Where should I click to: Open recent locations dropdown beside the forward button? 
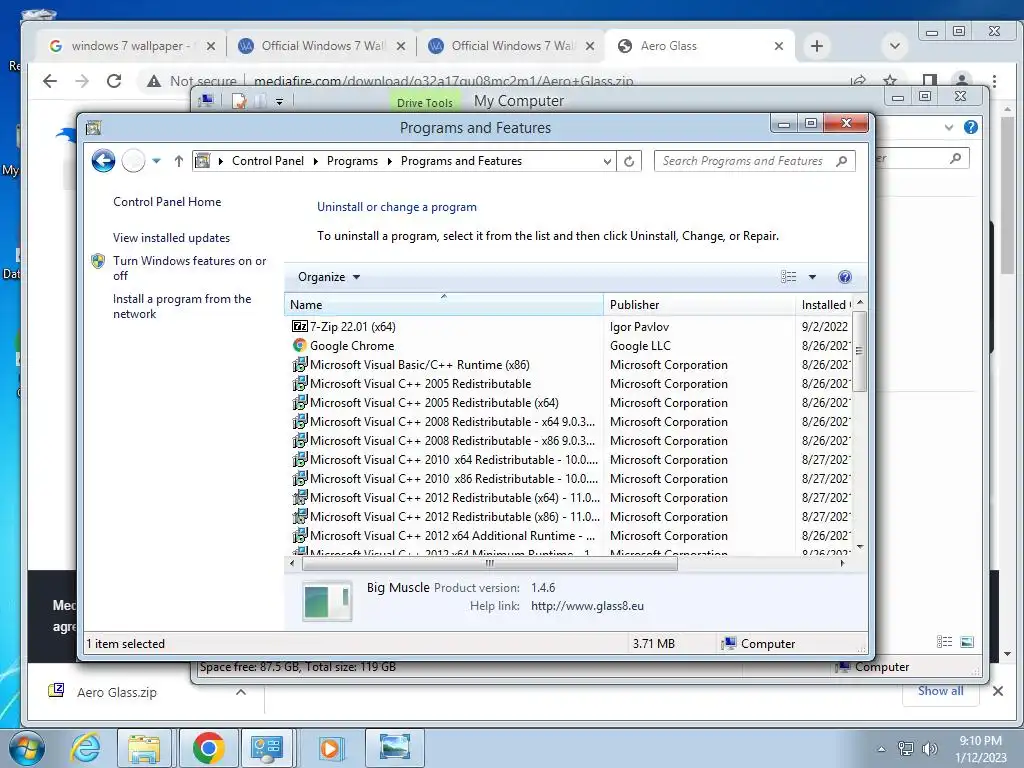click(156, 161)
